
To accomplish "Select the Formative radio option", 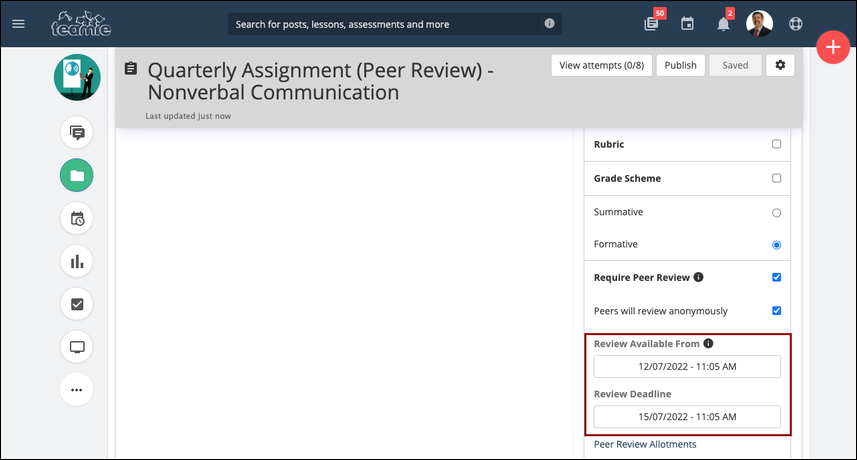I will pyautogui.click(x=776, y=245).
